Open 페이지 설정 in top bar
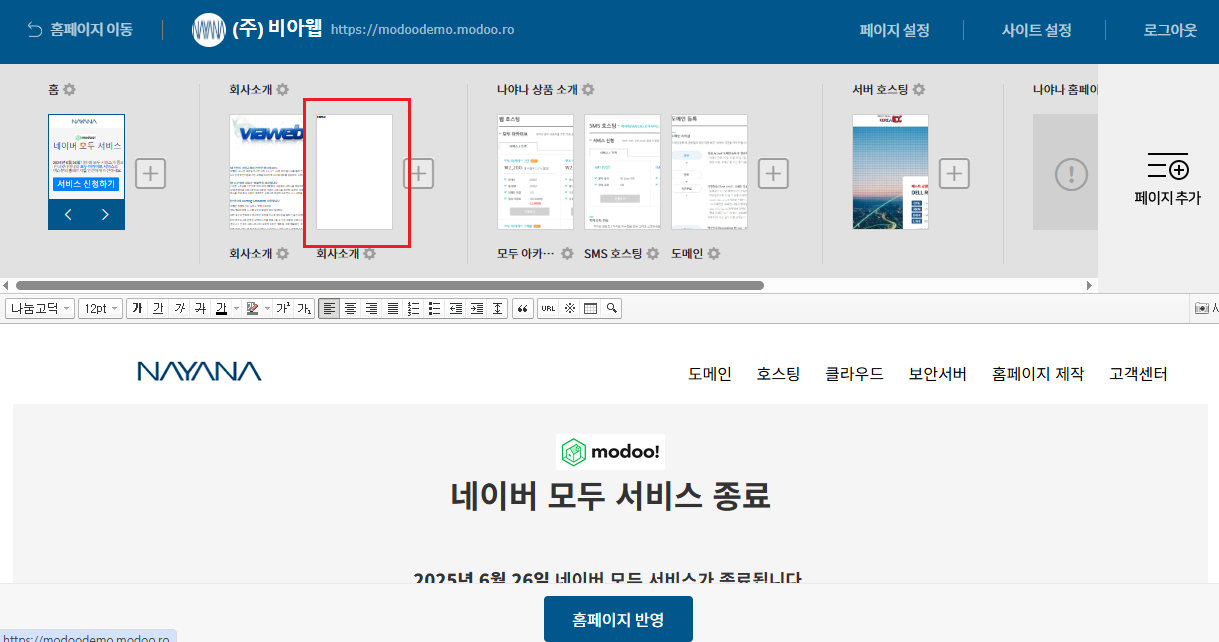Viewport: 1219px width, 642px height. (x=894, y=30)
